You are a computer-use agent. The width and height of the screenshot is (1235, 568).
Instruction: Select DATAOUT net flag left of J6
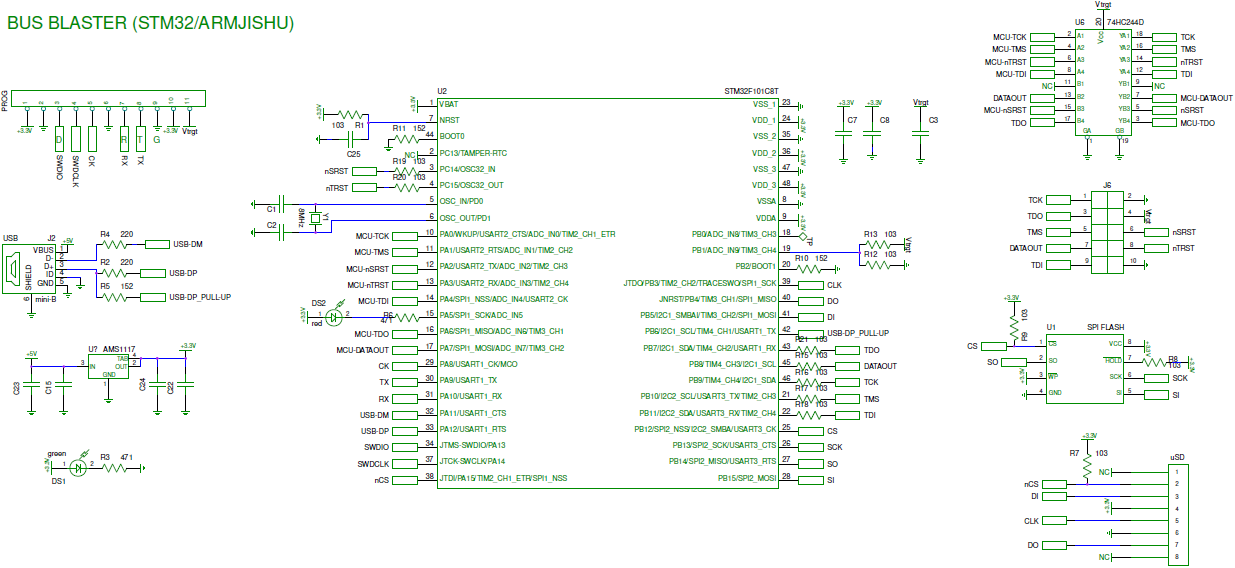click(x=1058, y=247)
